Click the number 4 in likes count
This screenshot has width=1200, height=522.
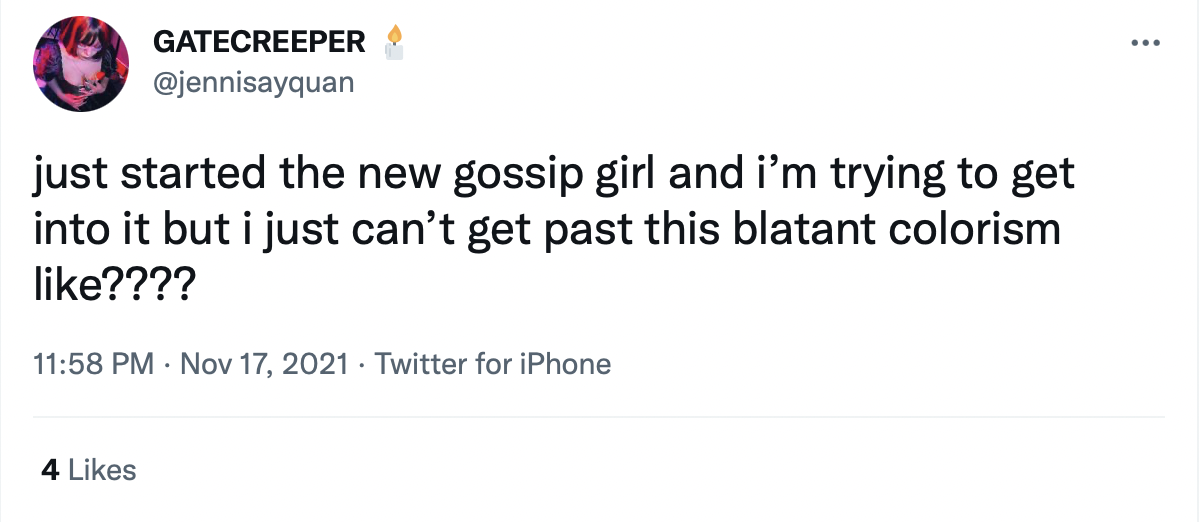pos(49,469)
